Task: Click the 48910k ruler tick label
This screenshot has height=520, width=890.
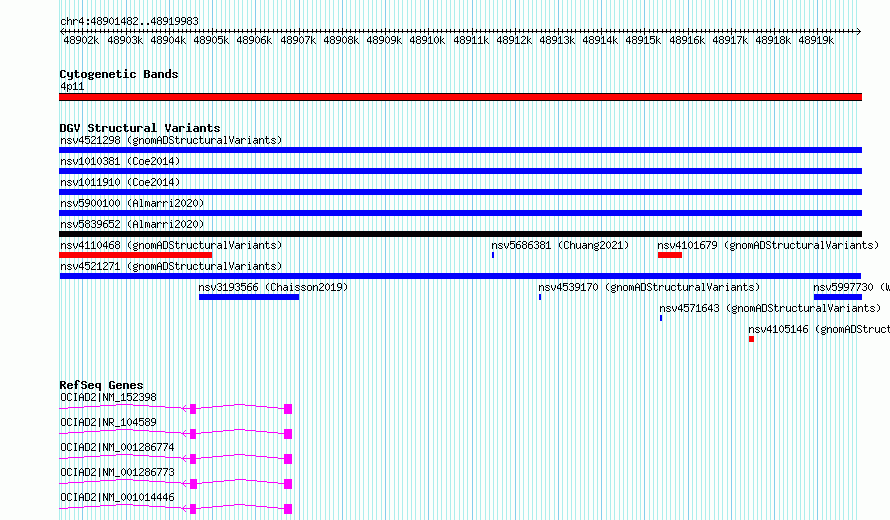Action: click(x=427, y=41)
